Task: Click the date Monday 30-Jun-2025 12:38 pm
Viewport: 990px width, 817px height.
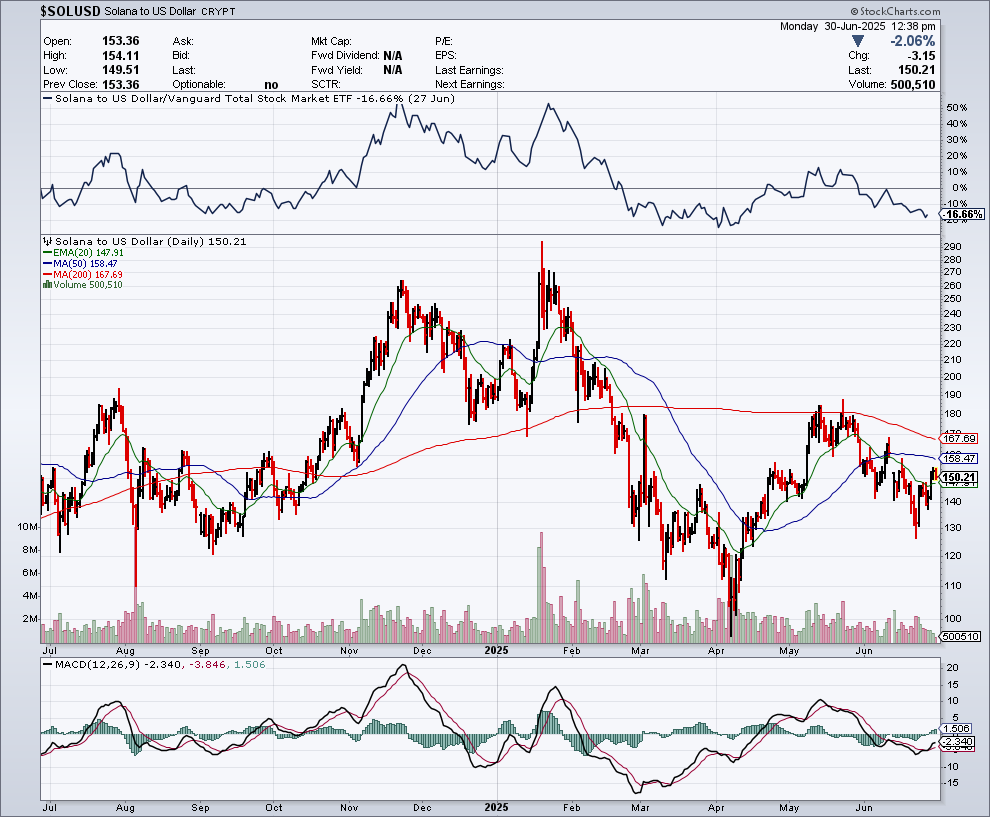Action: (857, 27)
